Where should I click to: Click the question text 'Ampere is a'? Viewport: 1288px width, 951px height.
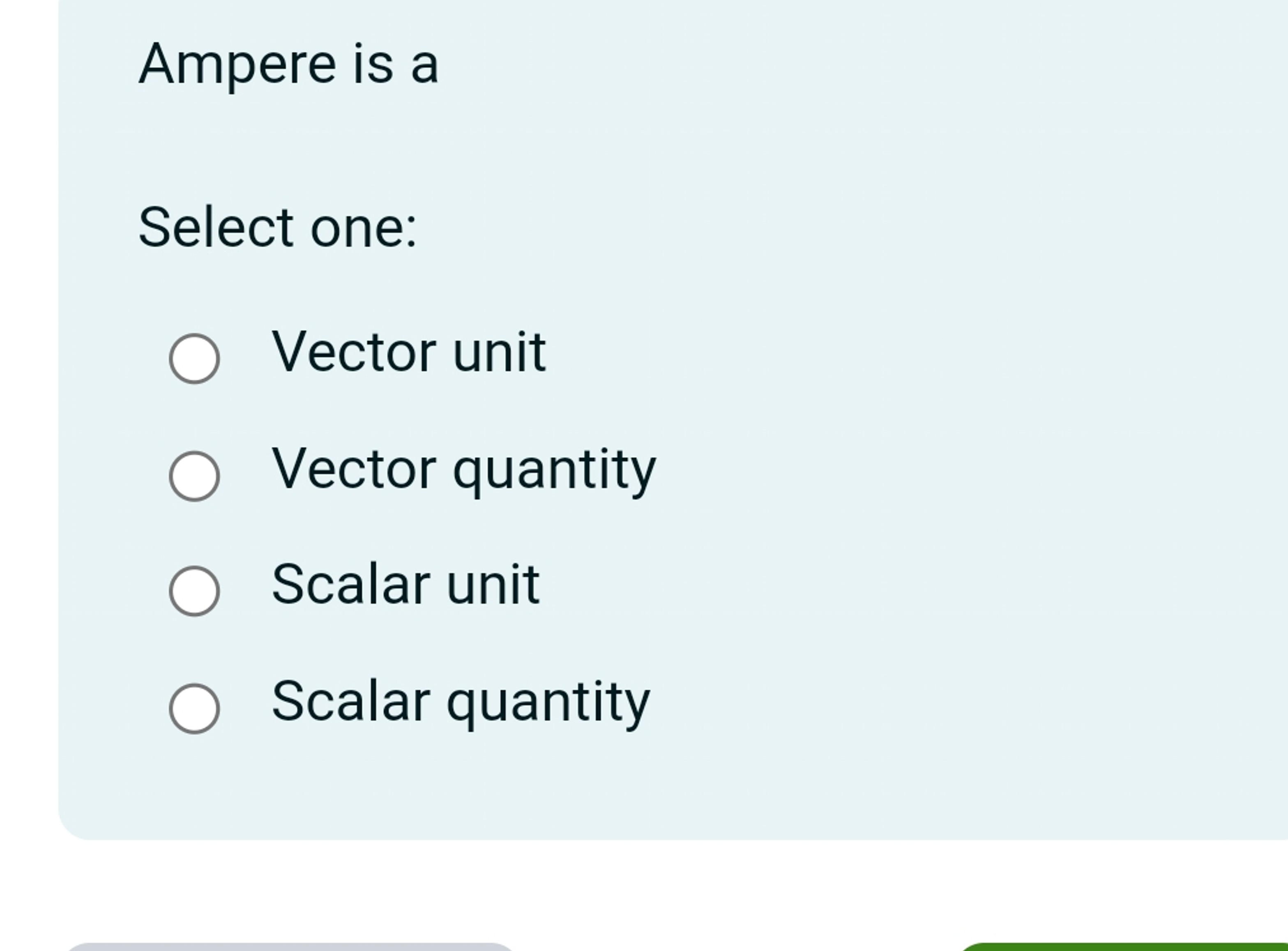click(x=288, y=63)
